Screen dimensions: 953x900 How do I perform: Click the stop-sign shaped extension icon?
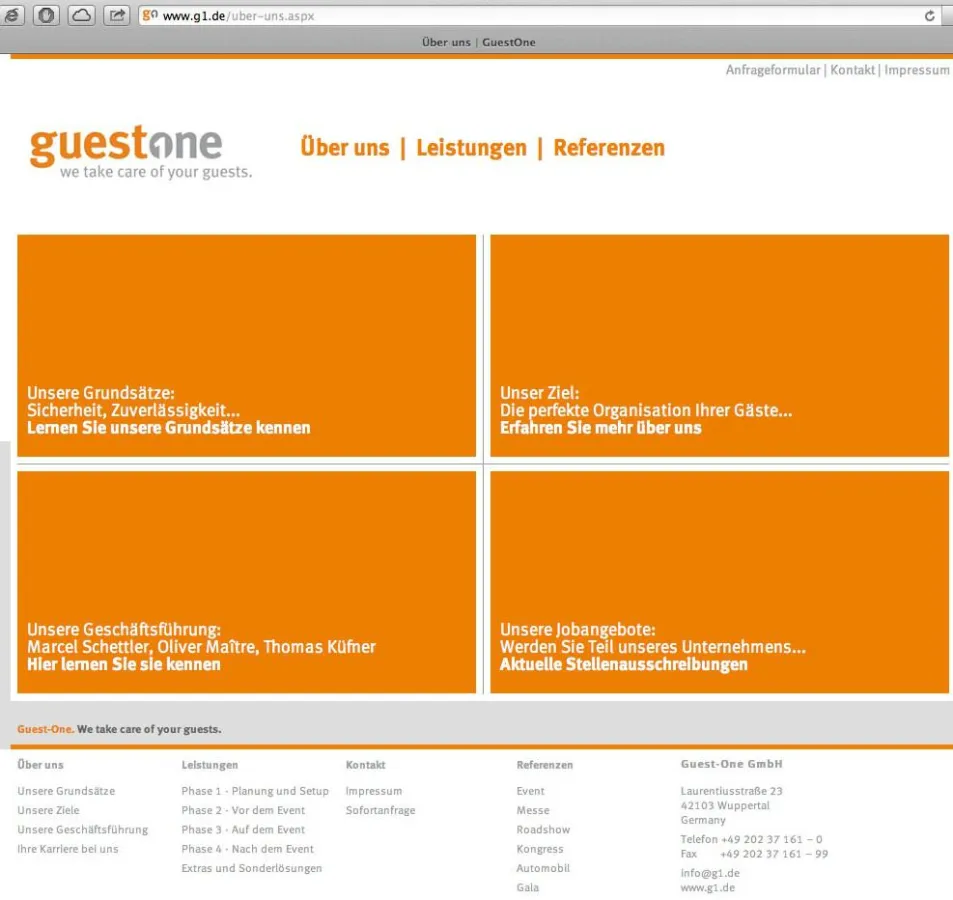pos(47,15)
